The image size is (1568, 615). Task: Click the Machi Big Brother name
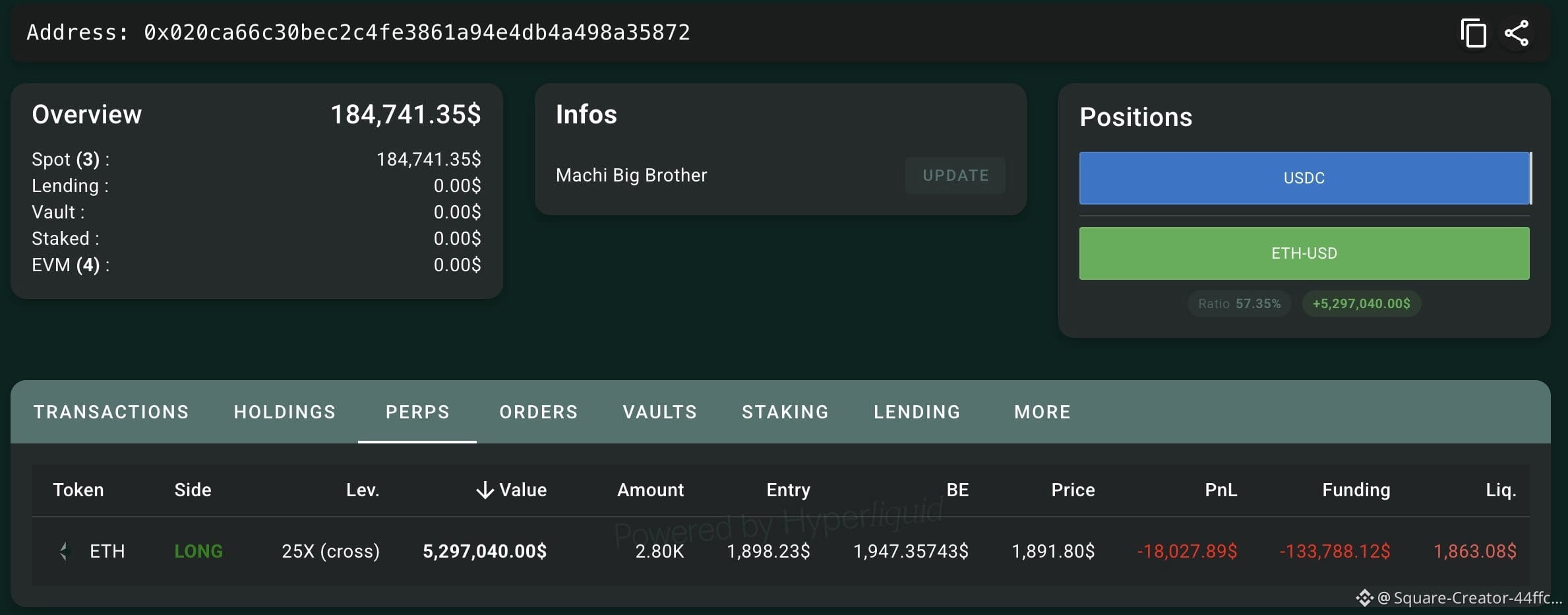pyautogui.click(x=632, y=176)
